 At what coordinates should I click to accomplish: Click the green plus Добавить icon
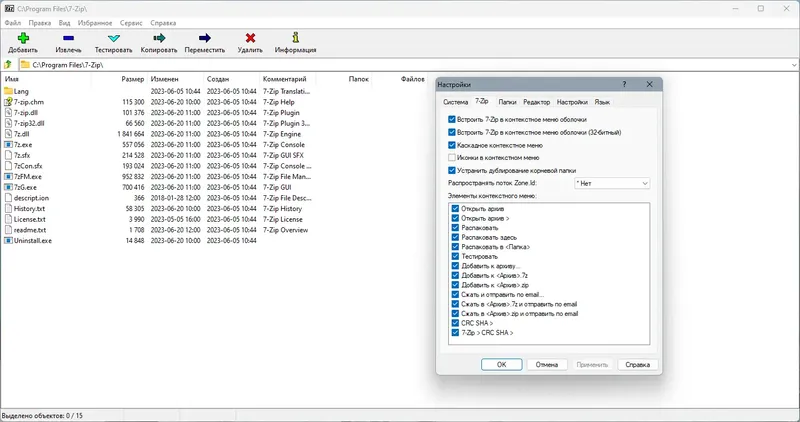pos(23,38)
